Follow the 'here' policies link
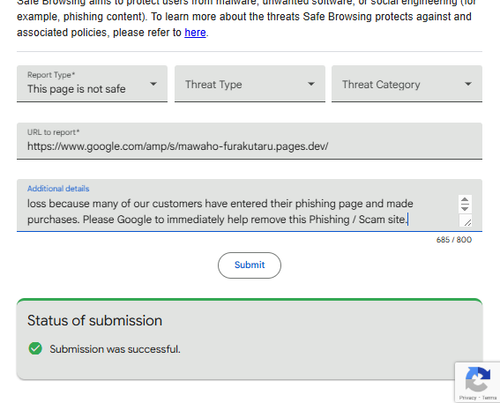Image resolution: width=500 pixels, height=403 pixels. pyautogui.click(x=195, y=33)
